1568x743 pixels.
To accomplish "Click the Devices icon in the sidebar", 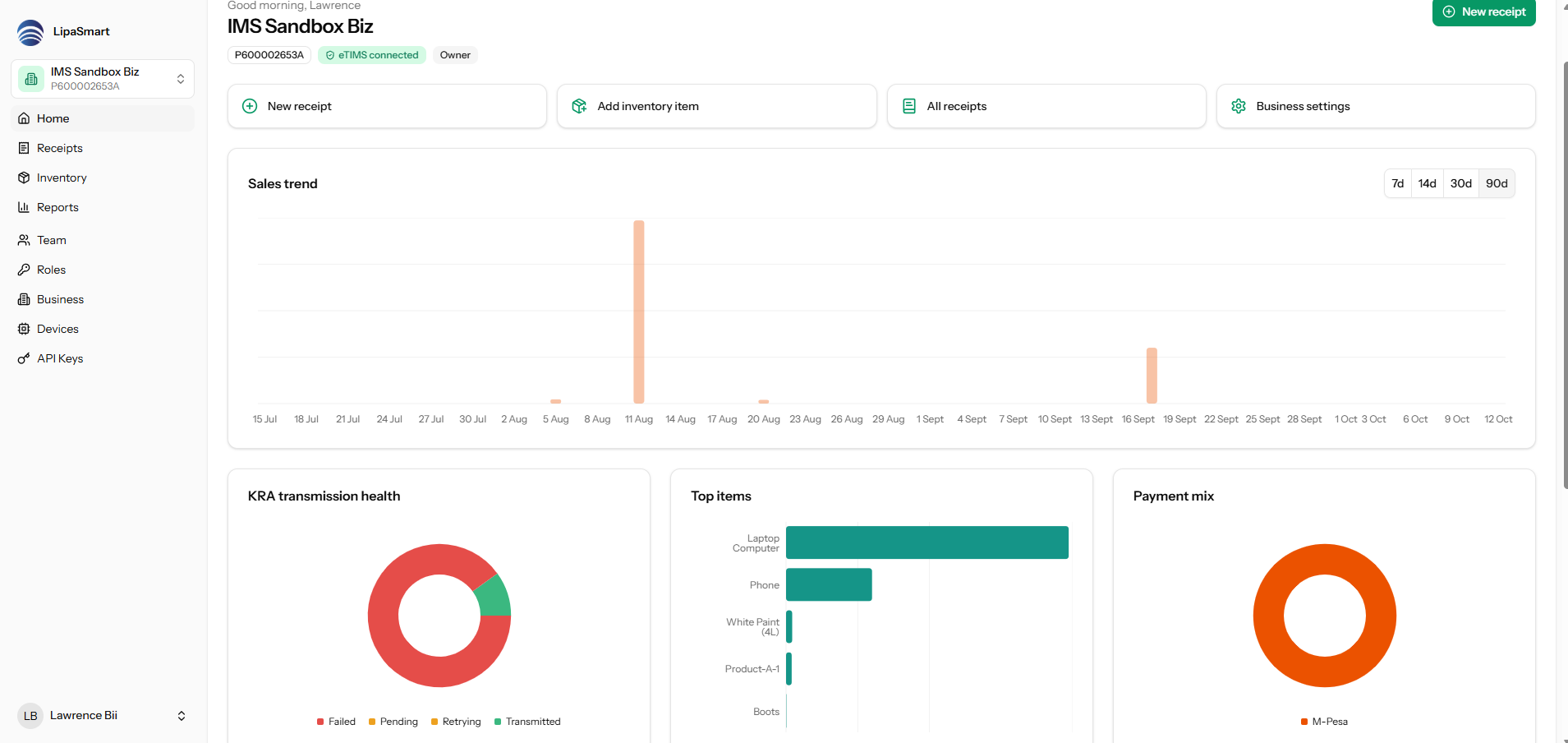I will [x=24, y=329].
